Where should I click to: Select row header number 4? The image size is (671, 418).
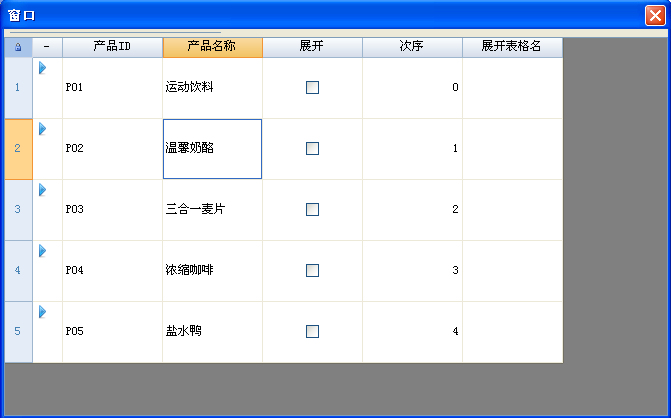18,271
